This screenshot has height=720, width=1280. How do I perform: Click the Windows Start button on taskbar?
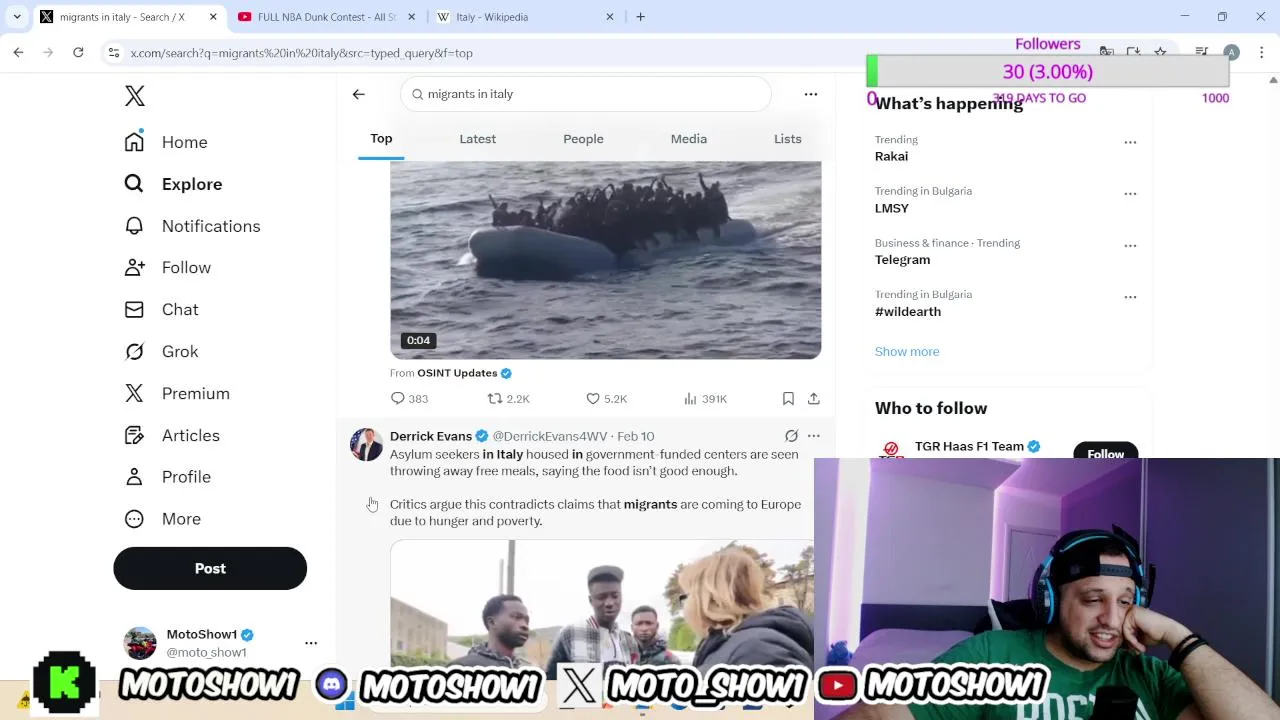[x=345, y=704]
